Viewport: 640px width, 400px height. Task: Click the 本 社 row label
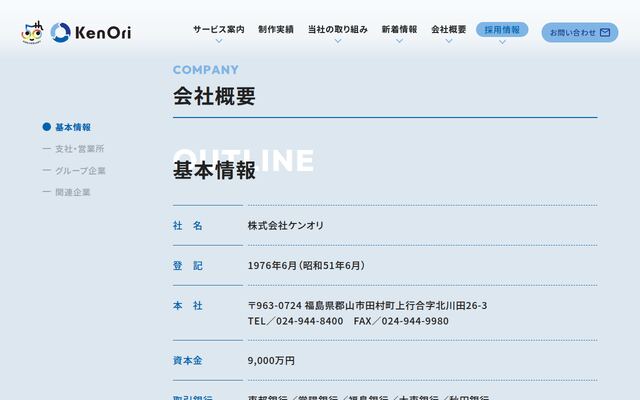[x=188, y=306]
